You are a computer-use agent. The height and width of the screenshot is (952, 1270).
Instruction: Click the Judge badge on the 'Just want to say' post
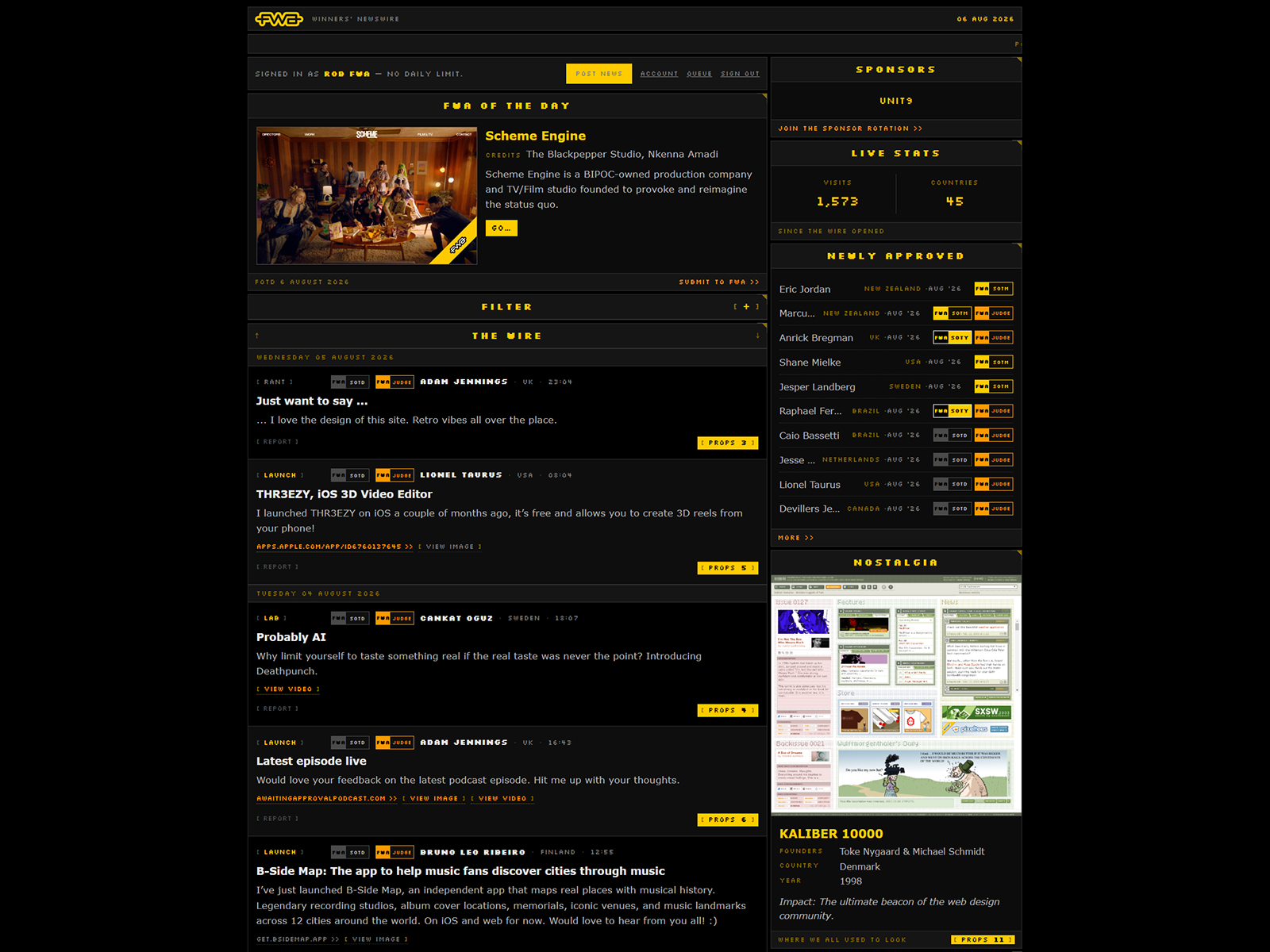[394, 382]
